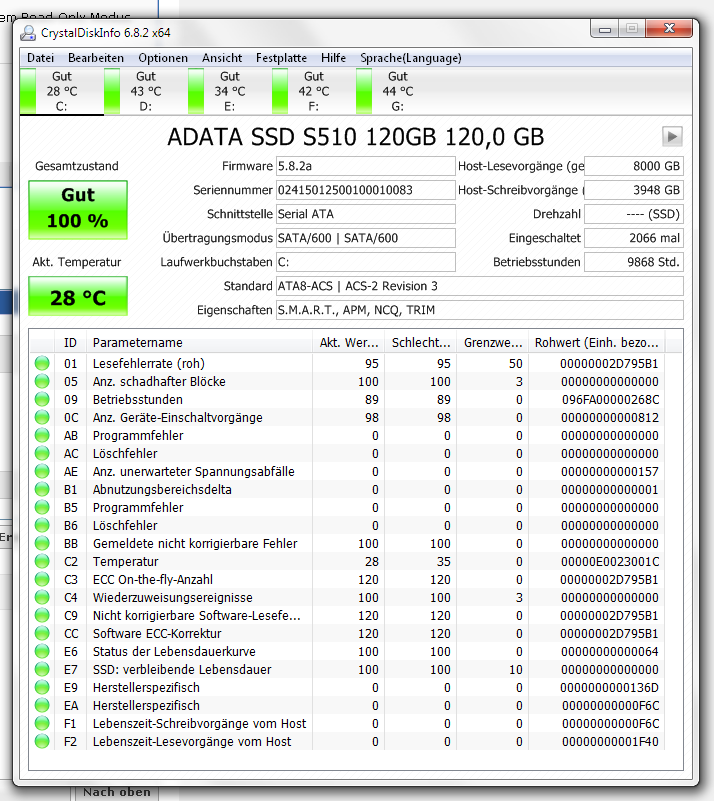714x801 pixels.
Task: Click the Eingeschaltet value 2066 mal
Action: pos(634,238)
